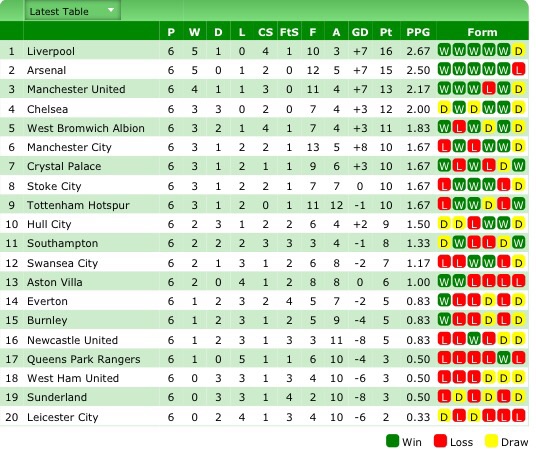The width and height of the screenshot is (536, 458).
Task: Click the first yellow D badge in Chelsea's form
Action: [x=444, y=109]
